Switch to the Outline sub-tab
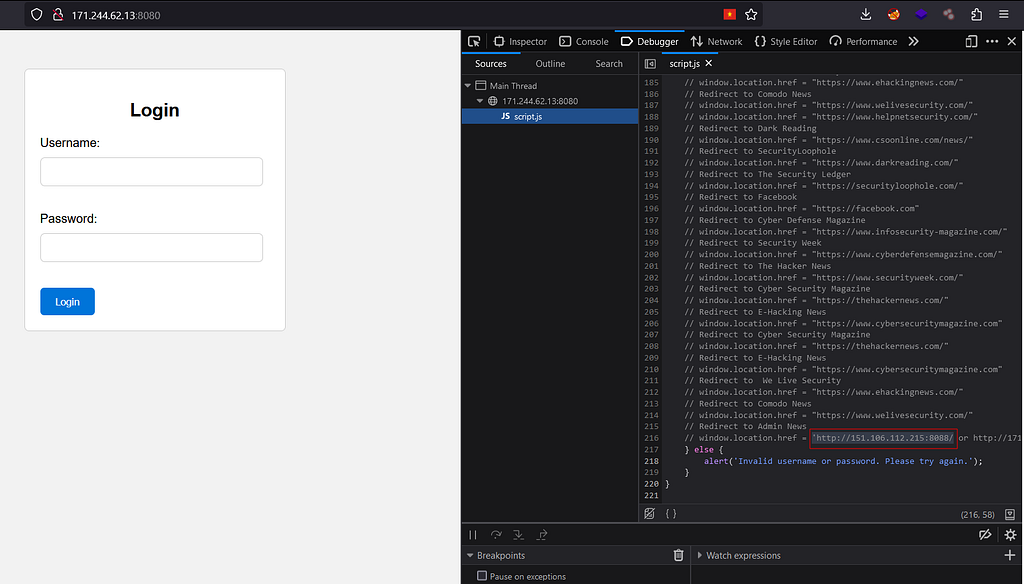This screenshot has width=1024, height=584. [x=550, y=63]
